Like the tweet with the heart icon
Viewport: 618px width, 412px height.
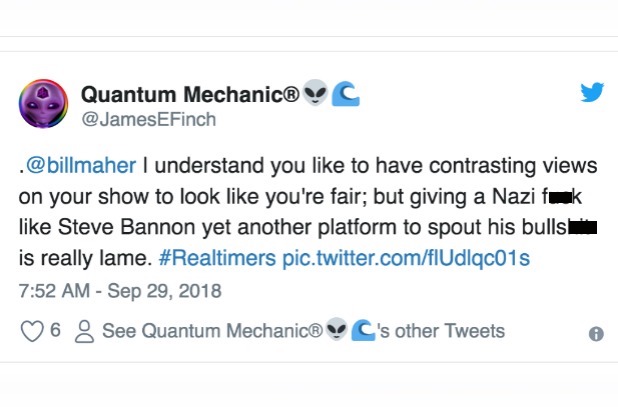tap(33, 331)
